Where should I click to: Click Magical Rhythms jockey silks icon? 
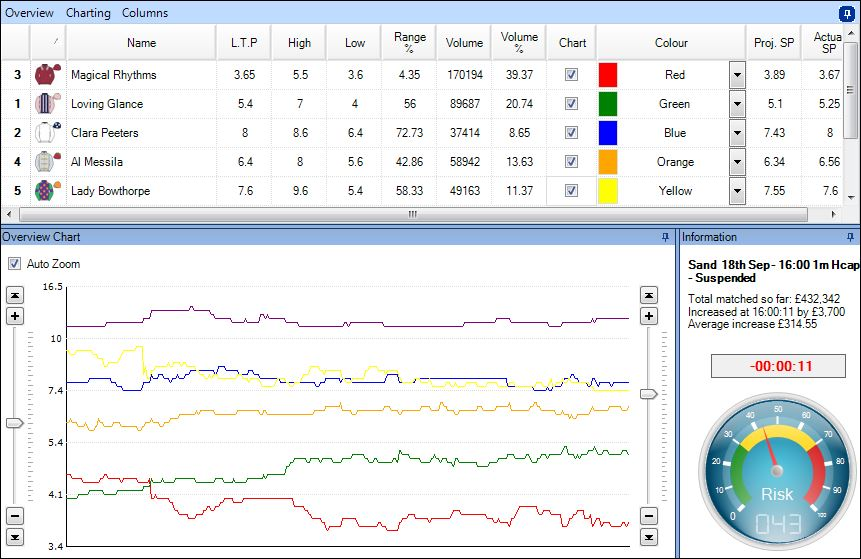(x=47, y=75)
